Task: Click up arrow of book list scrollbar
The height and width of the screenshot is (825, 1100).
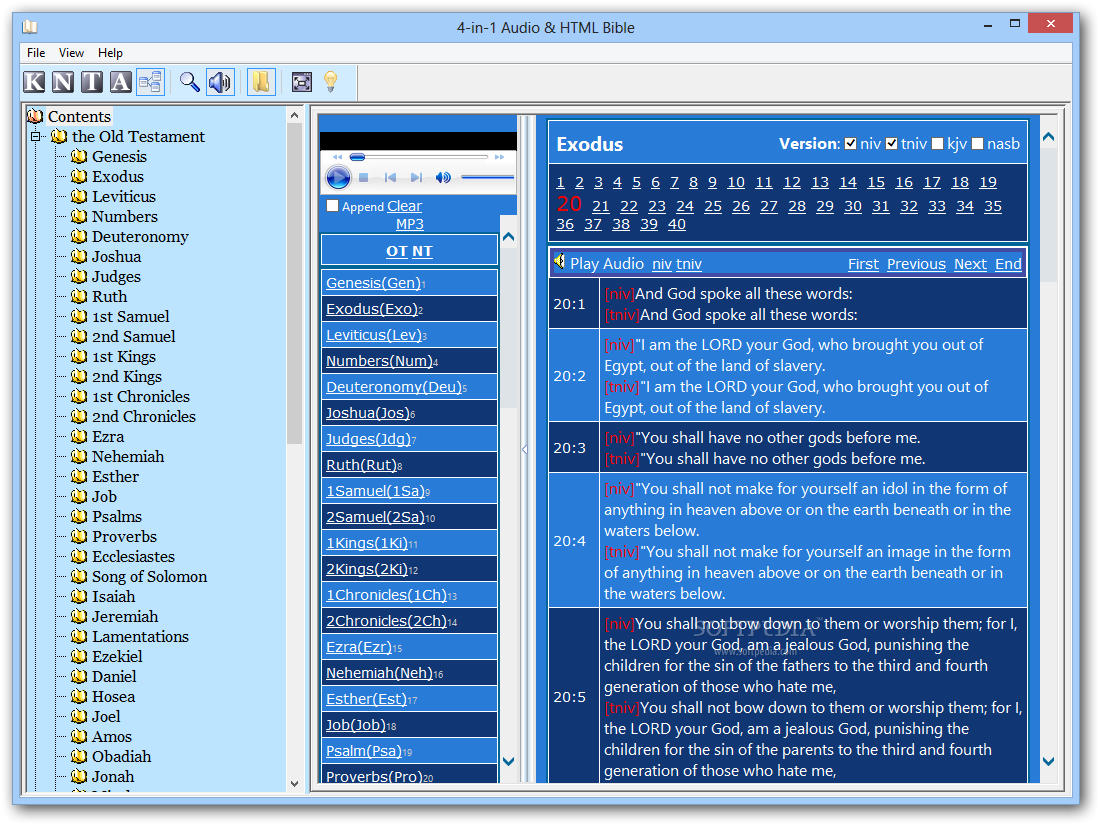Action: (x=509, y=237)
